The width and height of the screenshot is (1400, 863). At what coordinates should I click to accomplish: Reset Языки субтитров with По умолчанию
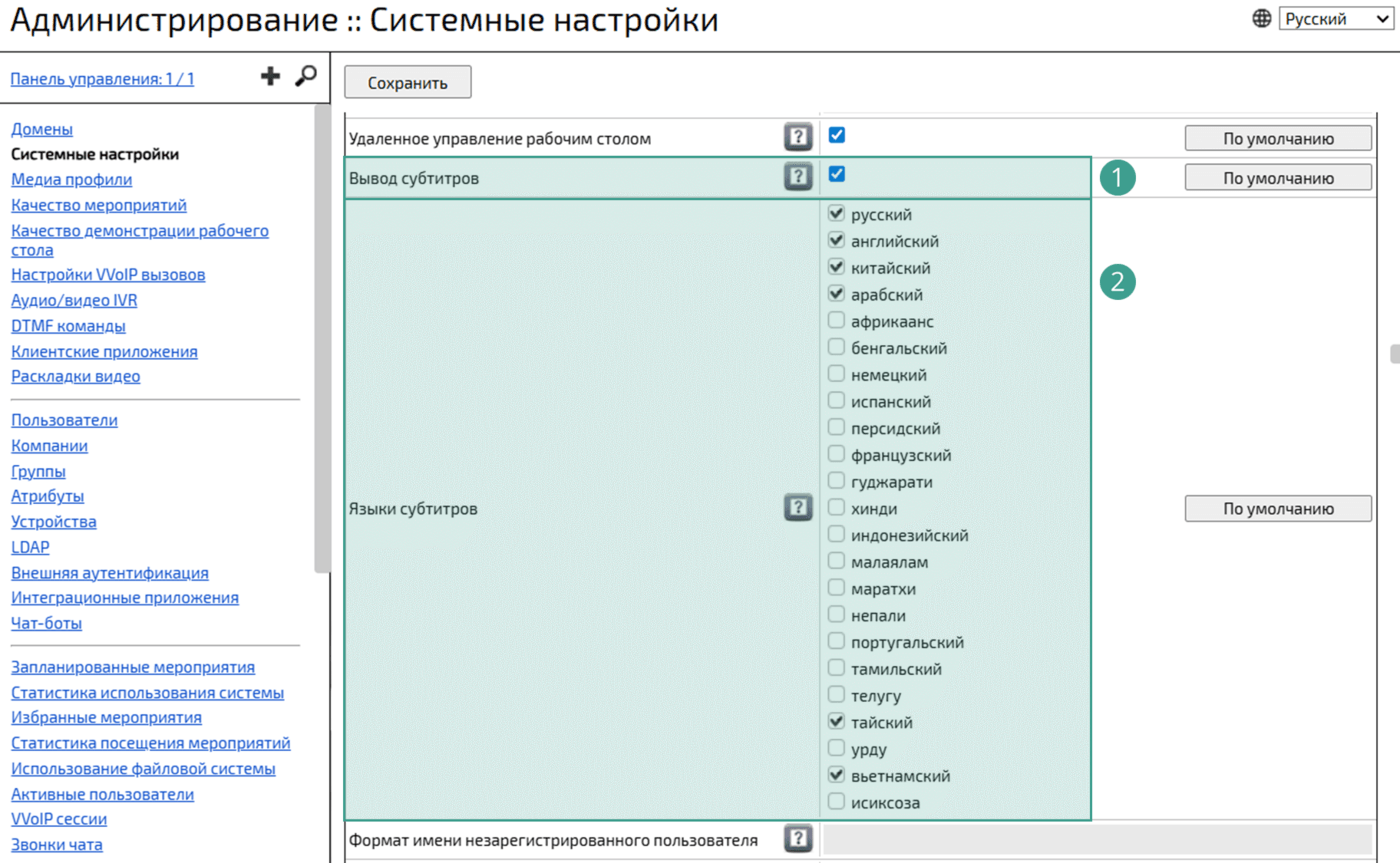tap(1278, 508)
